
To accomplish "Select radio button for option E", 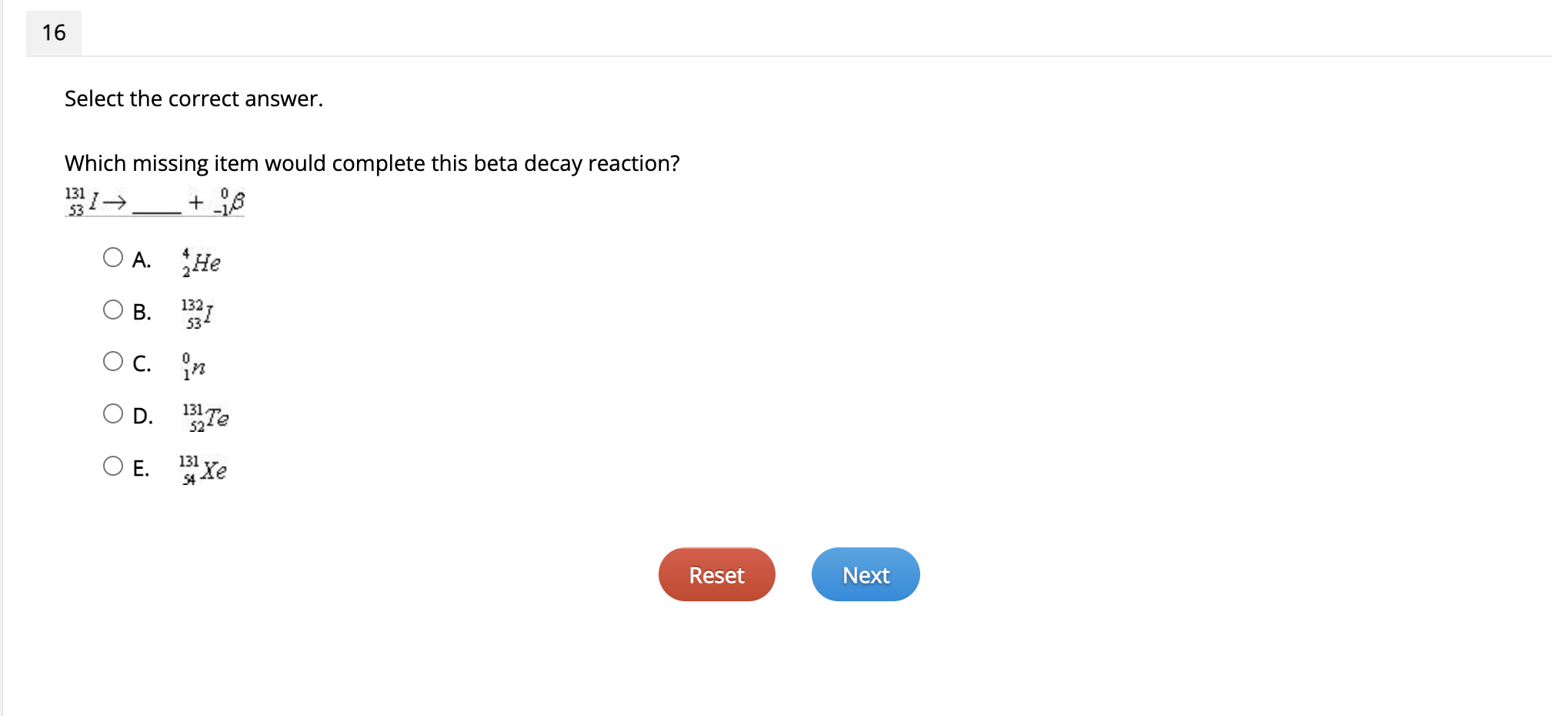I will tap(113, 466).
